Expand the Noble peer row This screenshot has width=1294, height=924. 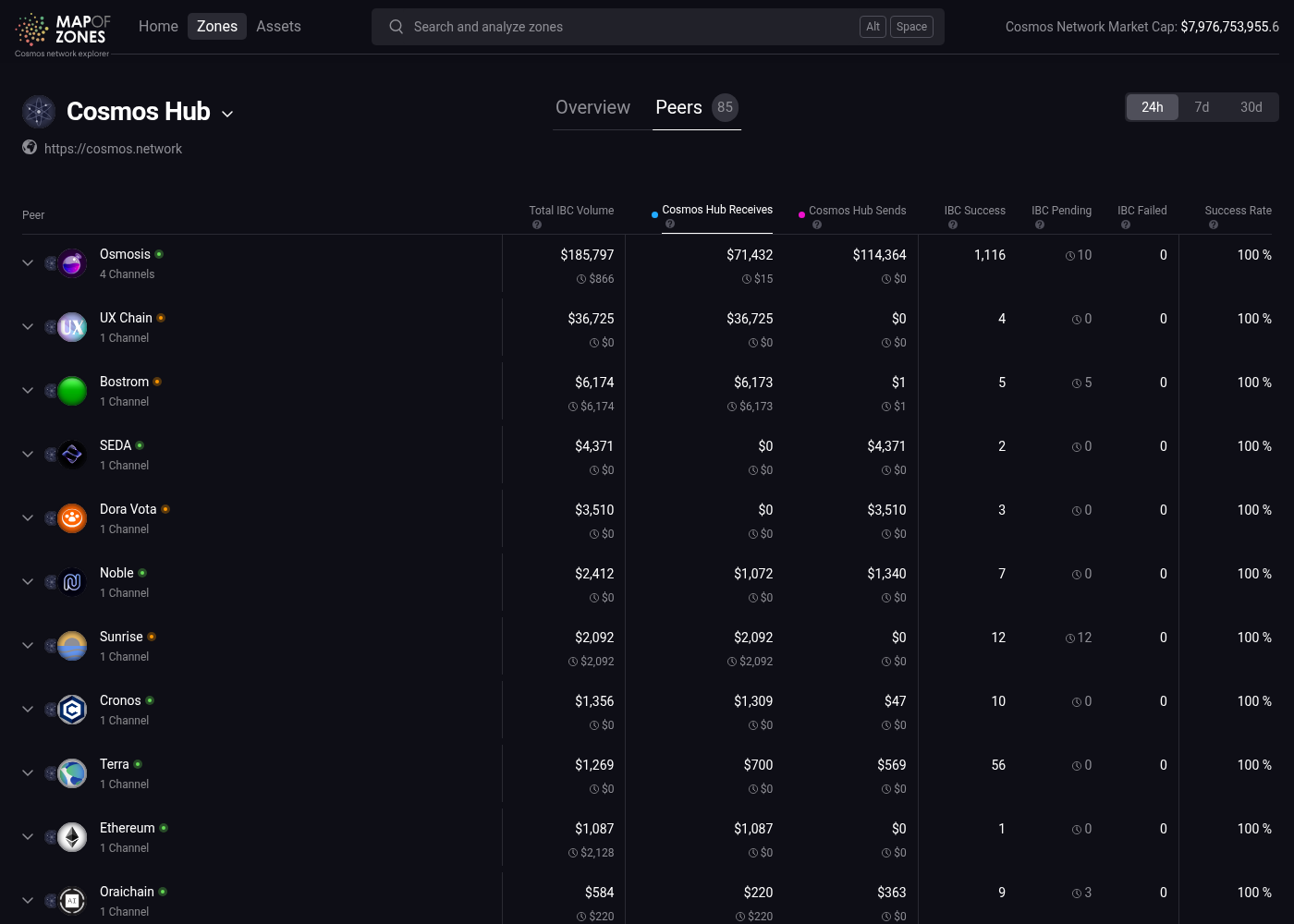[28, 582]
